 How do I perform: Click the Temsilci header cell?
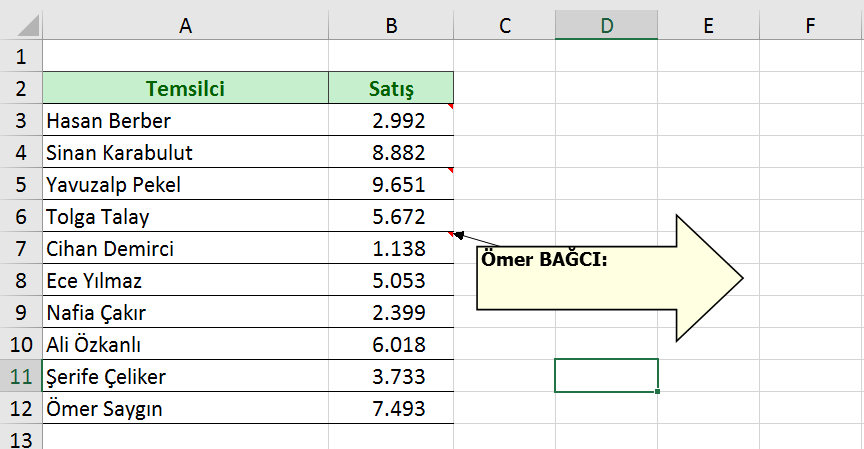[185, 89]
